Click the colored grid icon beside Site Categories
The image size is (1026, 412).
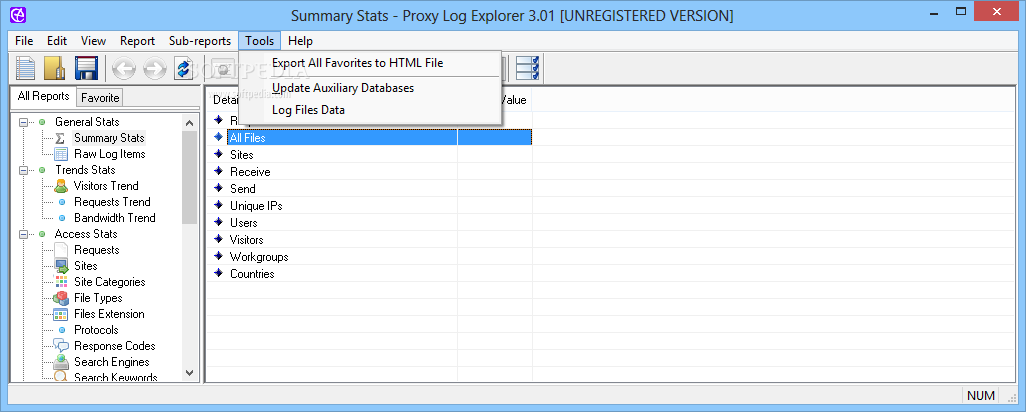[61, 282]
